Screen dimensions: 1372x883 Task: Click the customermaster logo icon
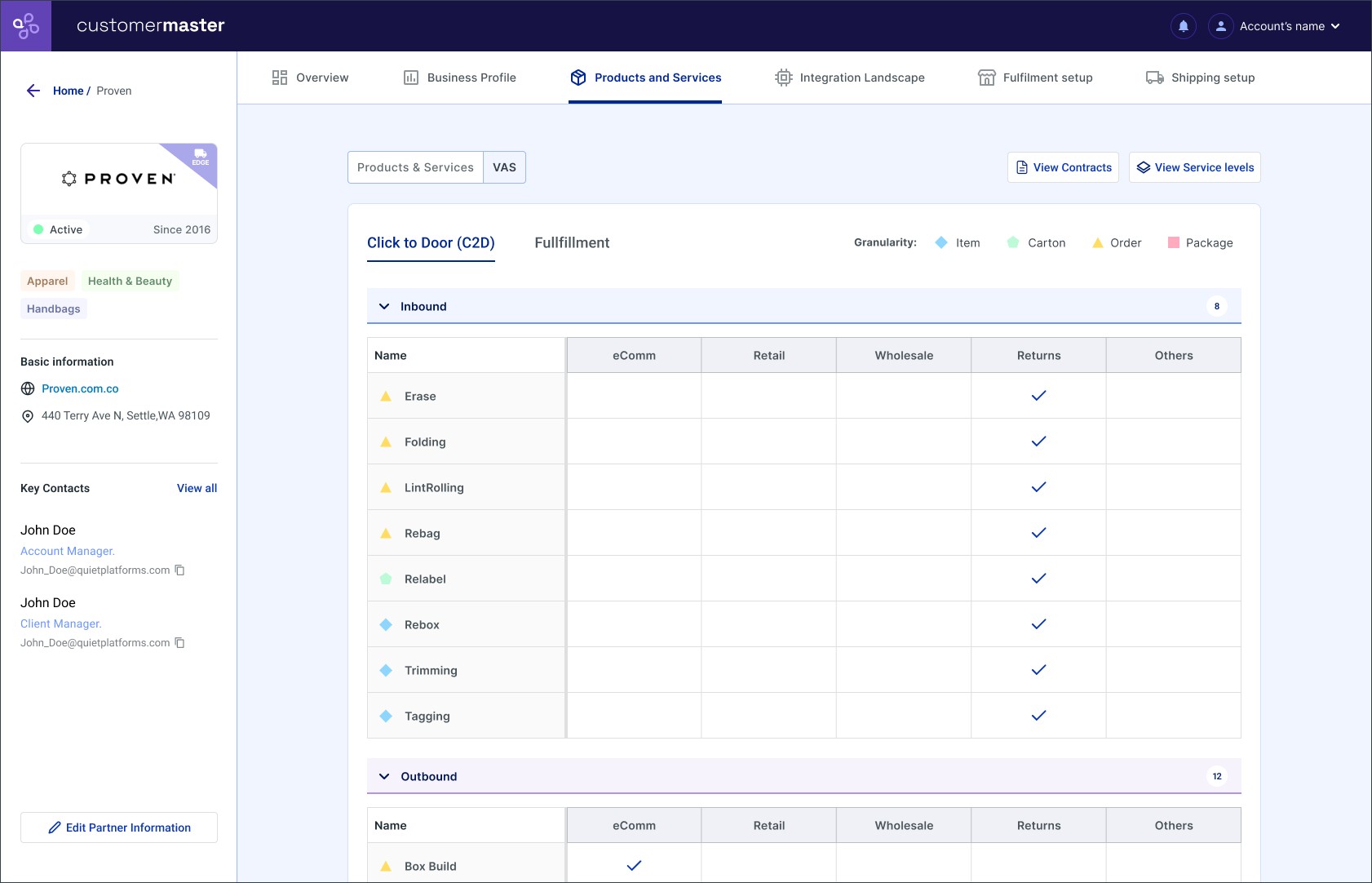pos(26,26)
